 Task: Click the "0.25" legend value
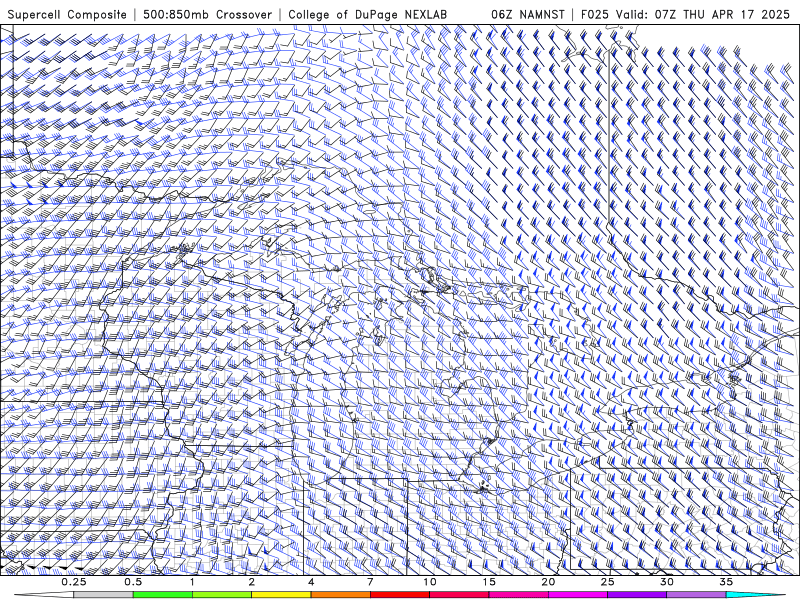(x=74, y=582)
